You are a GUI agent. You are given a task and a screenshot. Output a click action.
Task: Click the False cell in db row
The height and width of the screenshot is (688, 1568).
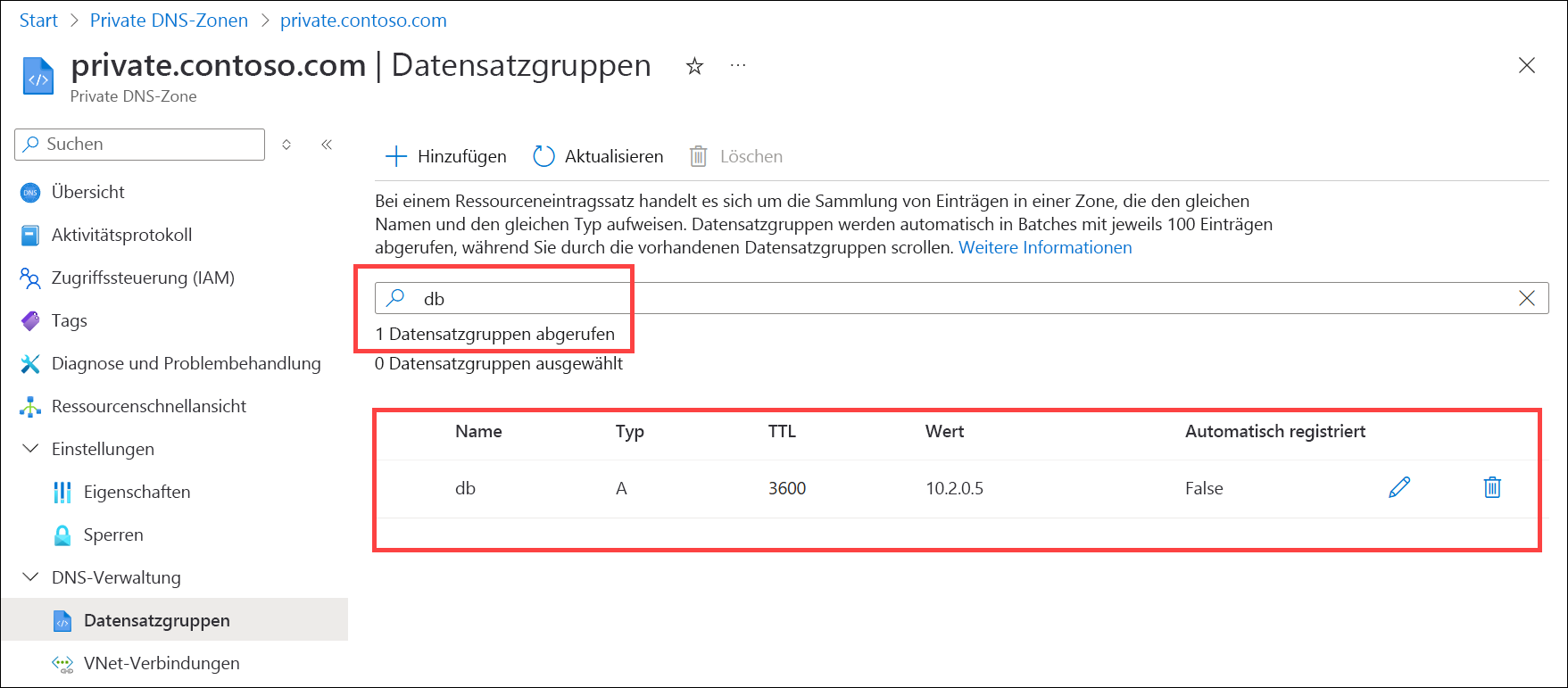(1204, 488)
